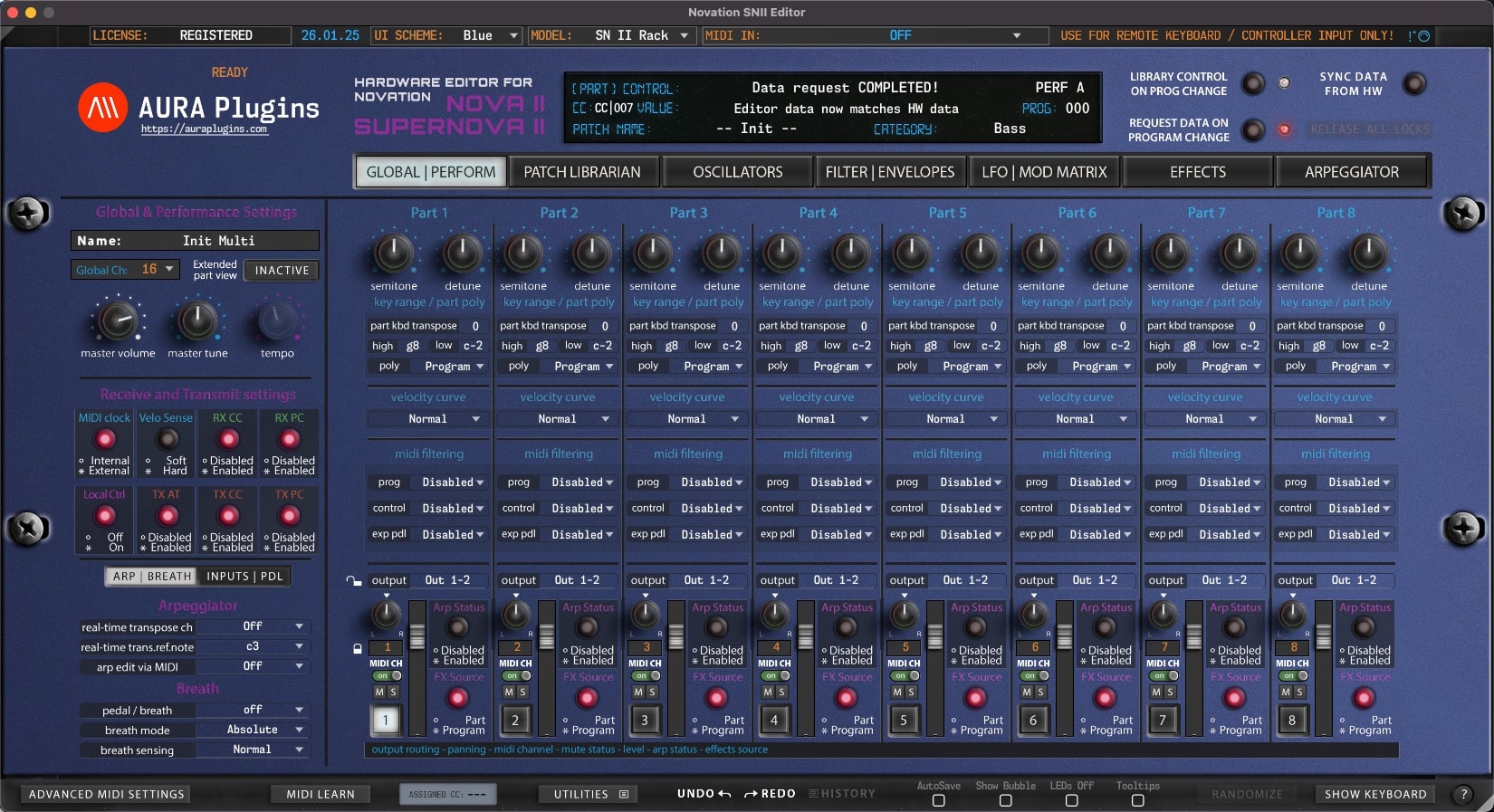
Task: Click Part 2 FX Source red button
Action: point(588,698)
